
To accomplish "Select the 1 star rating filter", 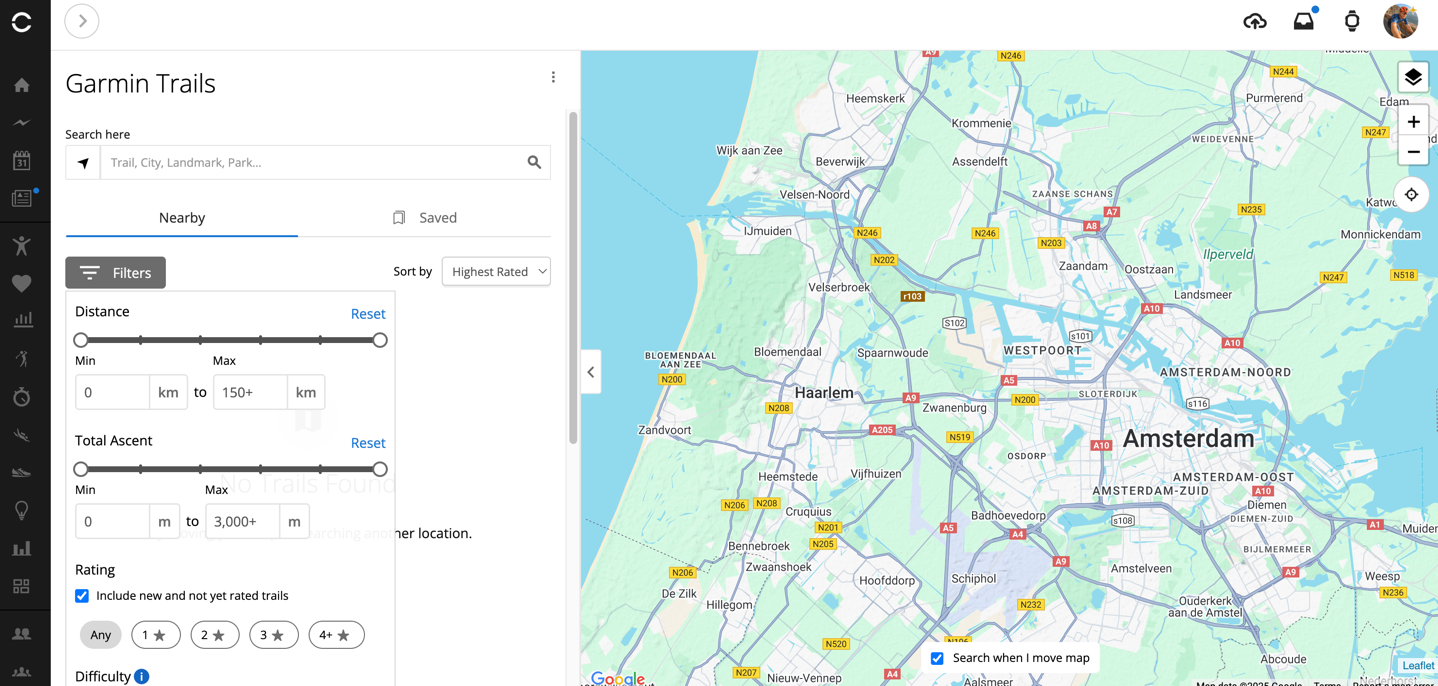I will tap(156, 635).
